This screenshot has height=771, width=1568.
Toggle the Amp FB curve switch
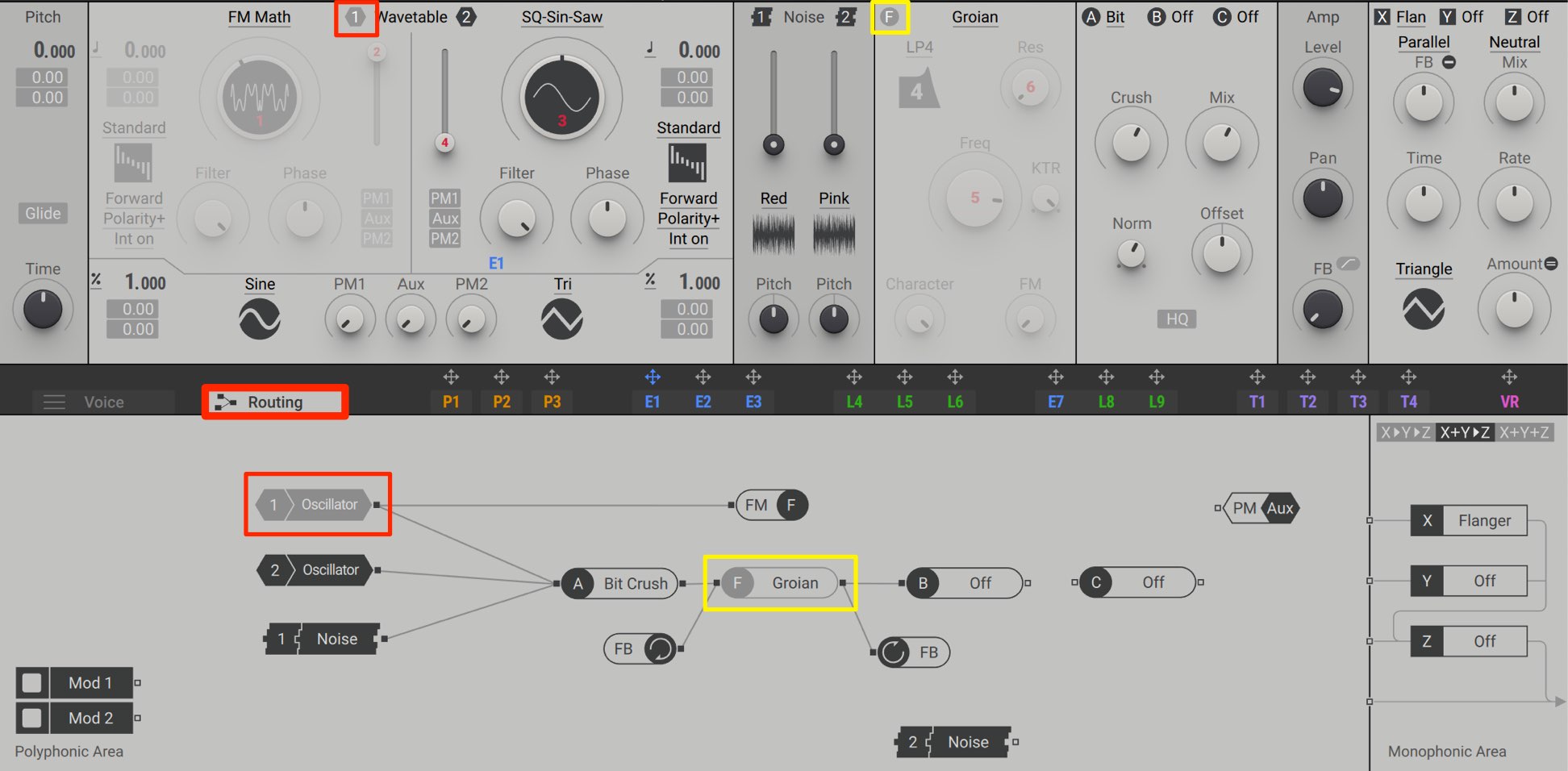tap(1348, 263)
